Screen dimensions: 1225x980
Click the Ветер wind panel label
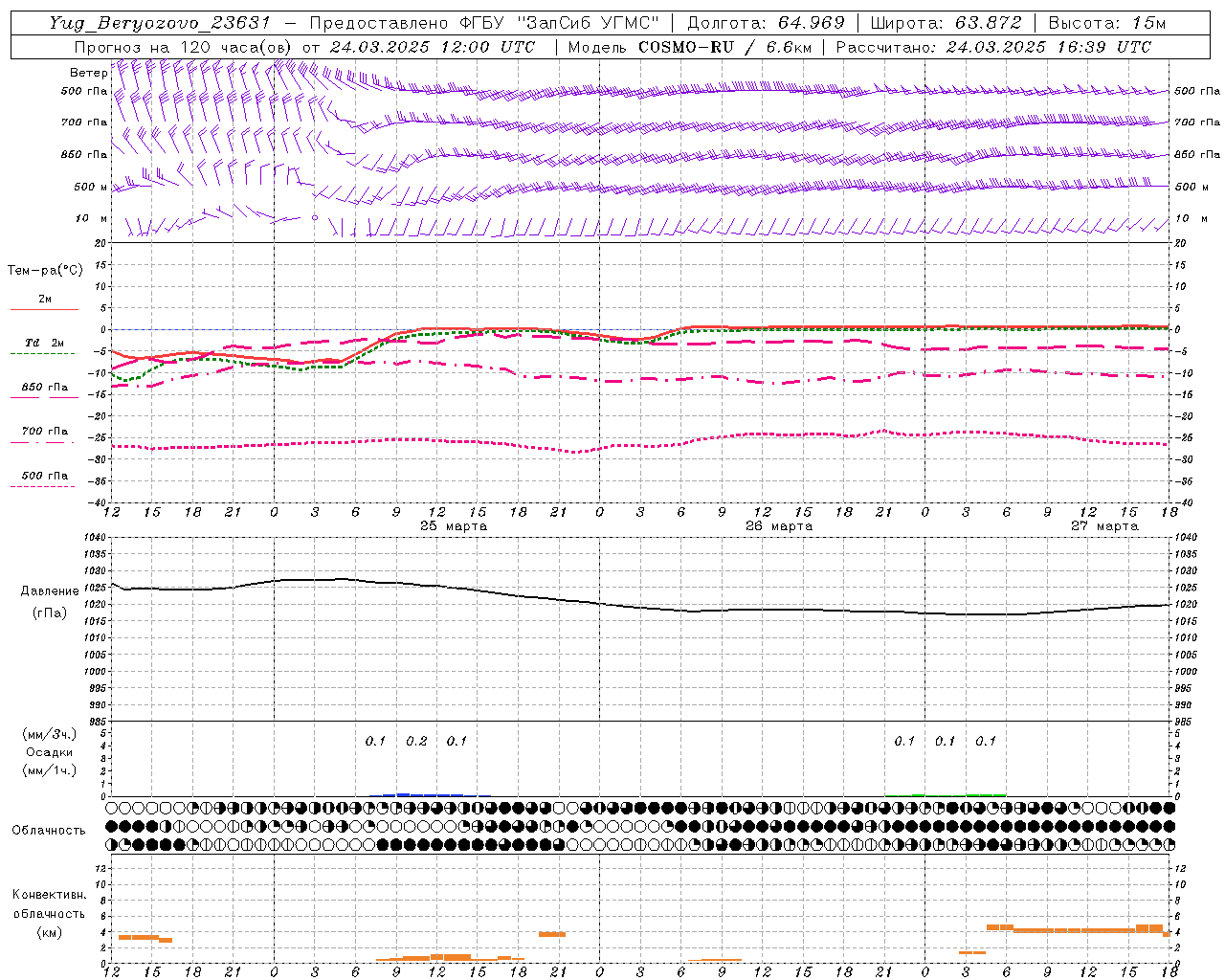(88, 73)
